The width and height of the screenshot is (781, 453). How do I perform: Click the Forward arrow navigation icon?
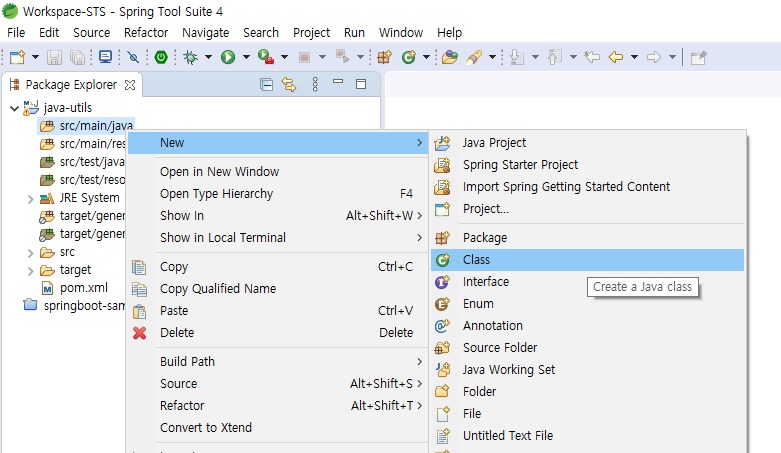(x=653, y=57)
